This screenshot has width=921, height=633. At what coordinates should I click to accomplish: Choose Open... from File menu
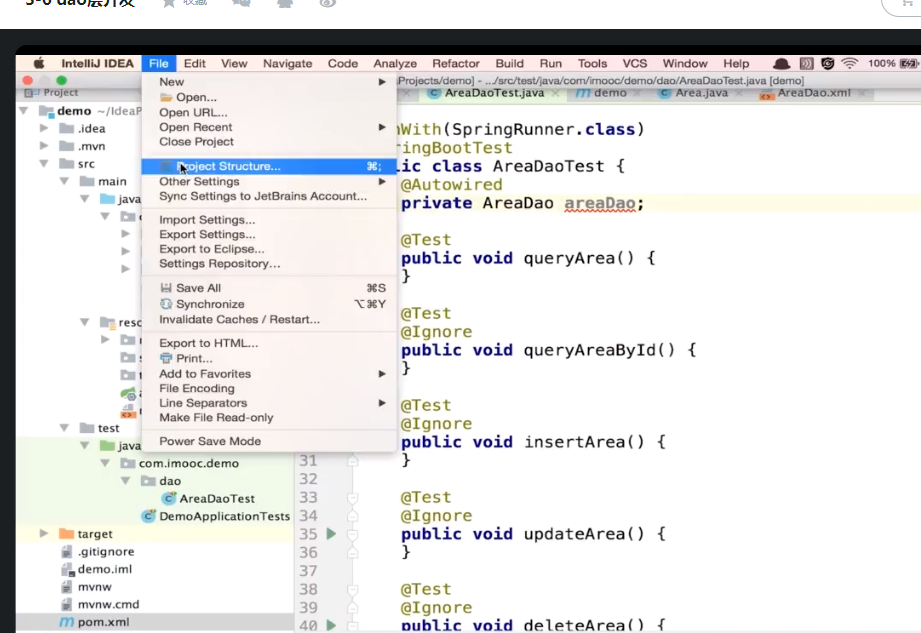(269, 97)
